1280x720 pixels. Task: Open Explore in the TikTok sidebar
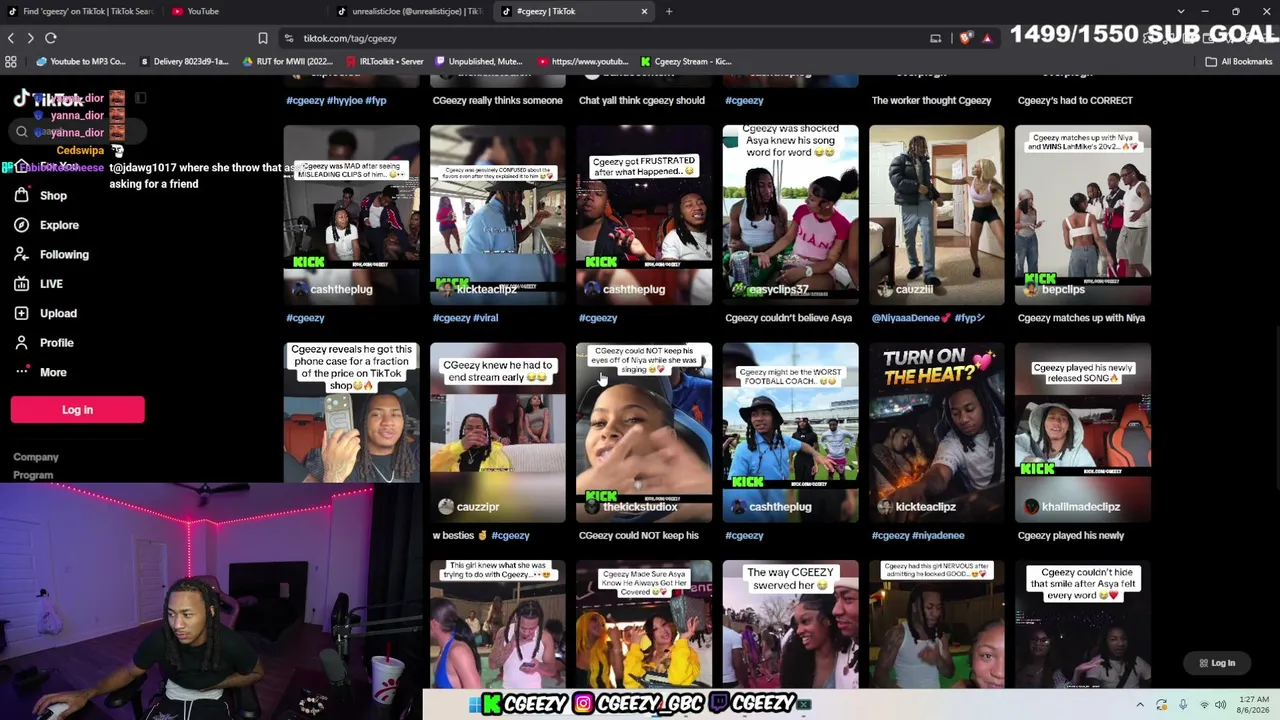pos(59,225)
